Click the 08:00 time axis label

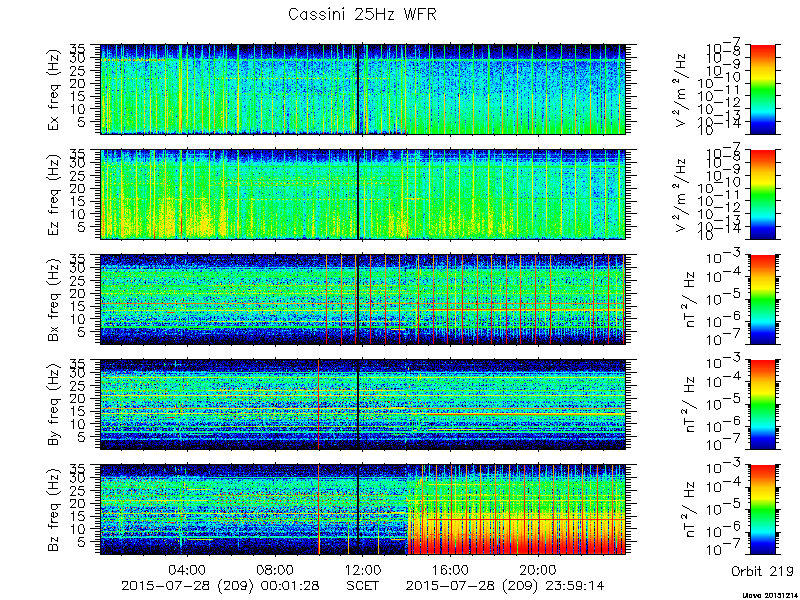point(276,569)
